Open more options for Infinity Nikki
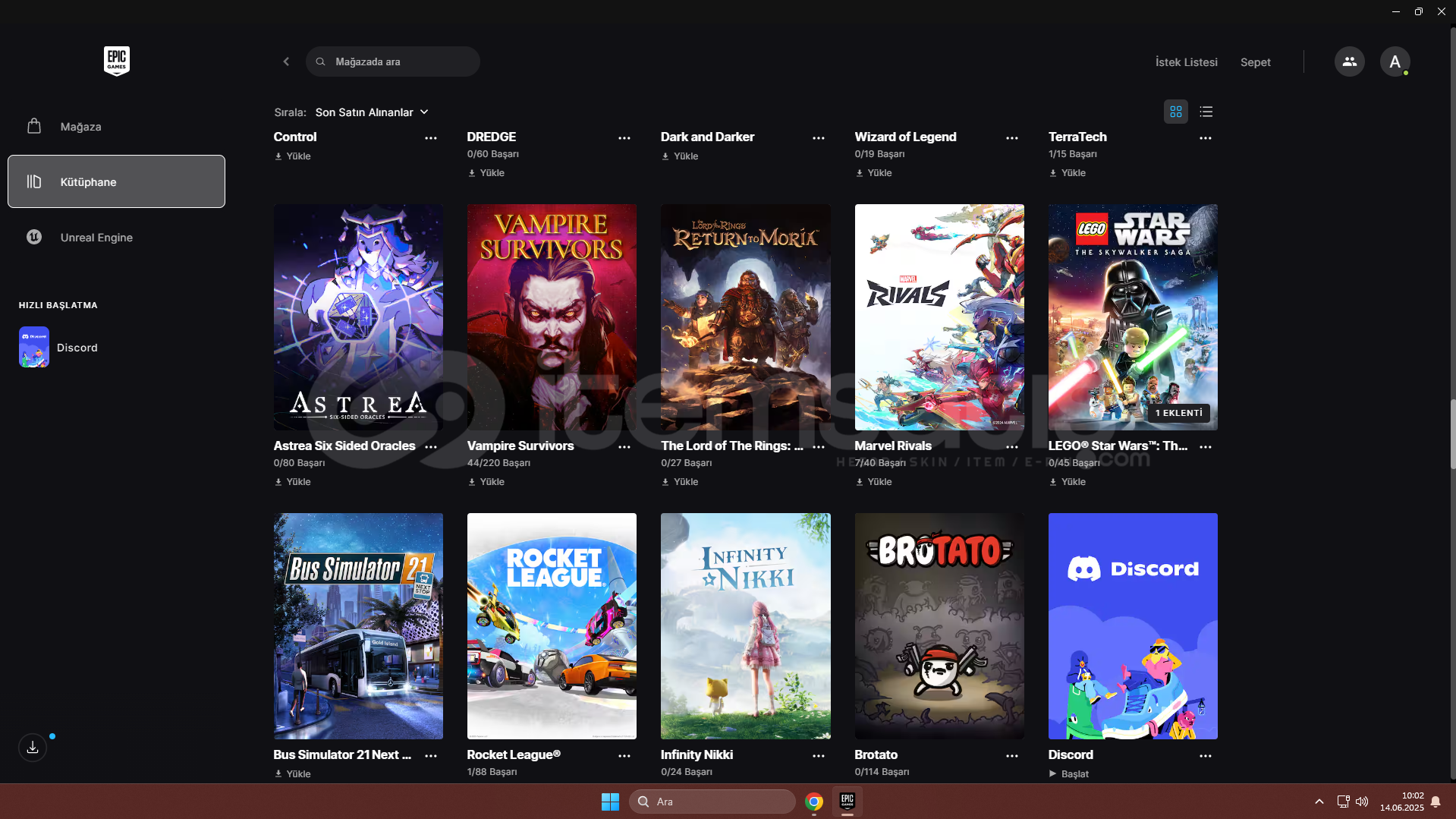Screen dimensions: 1456x819 819,756
